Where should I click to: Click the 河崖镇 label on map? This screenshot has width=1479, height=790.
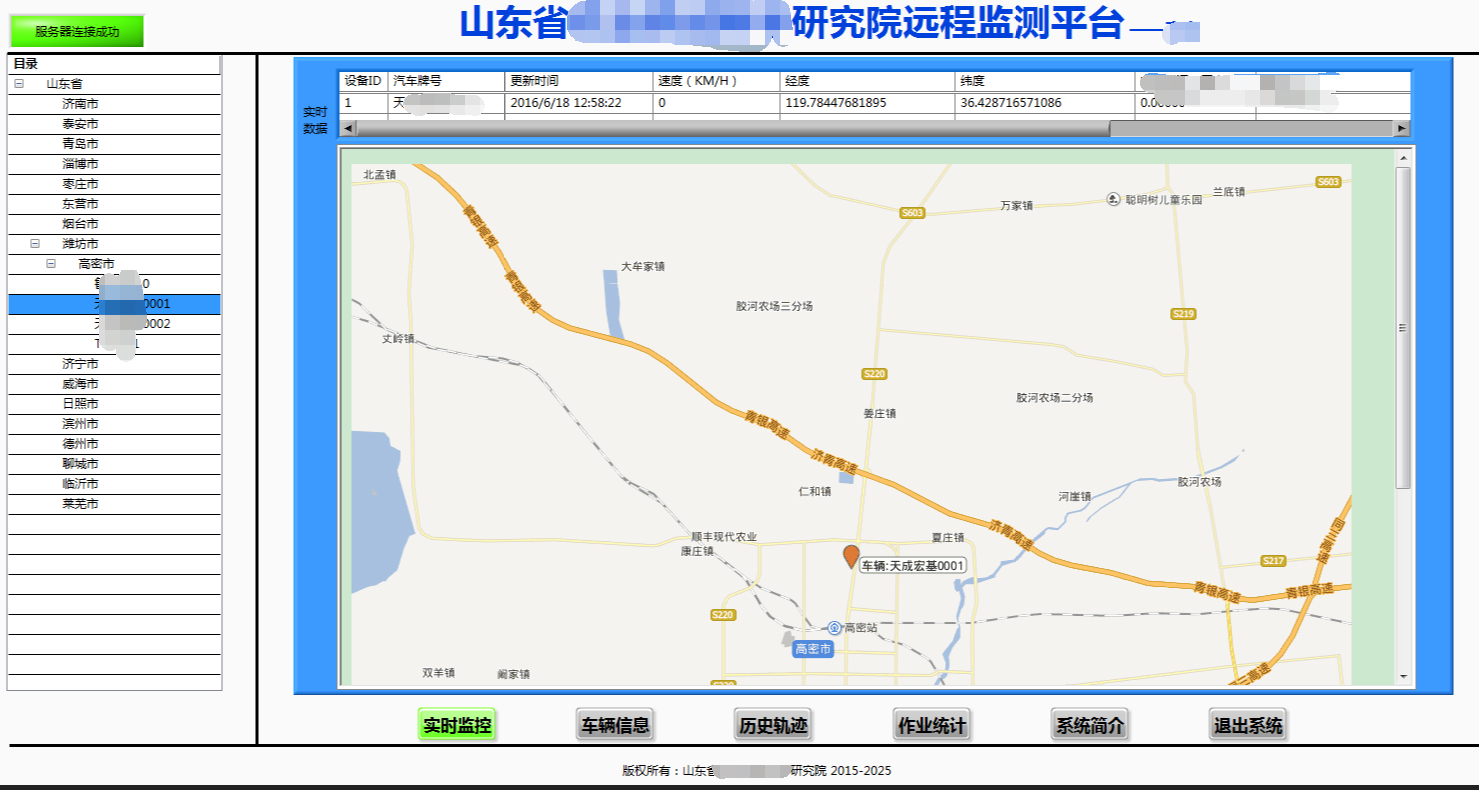(x=1075, y=497)
